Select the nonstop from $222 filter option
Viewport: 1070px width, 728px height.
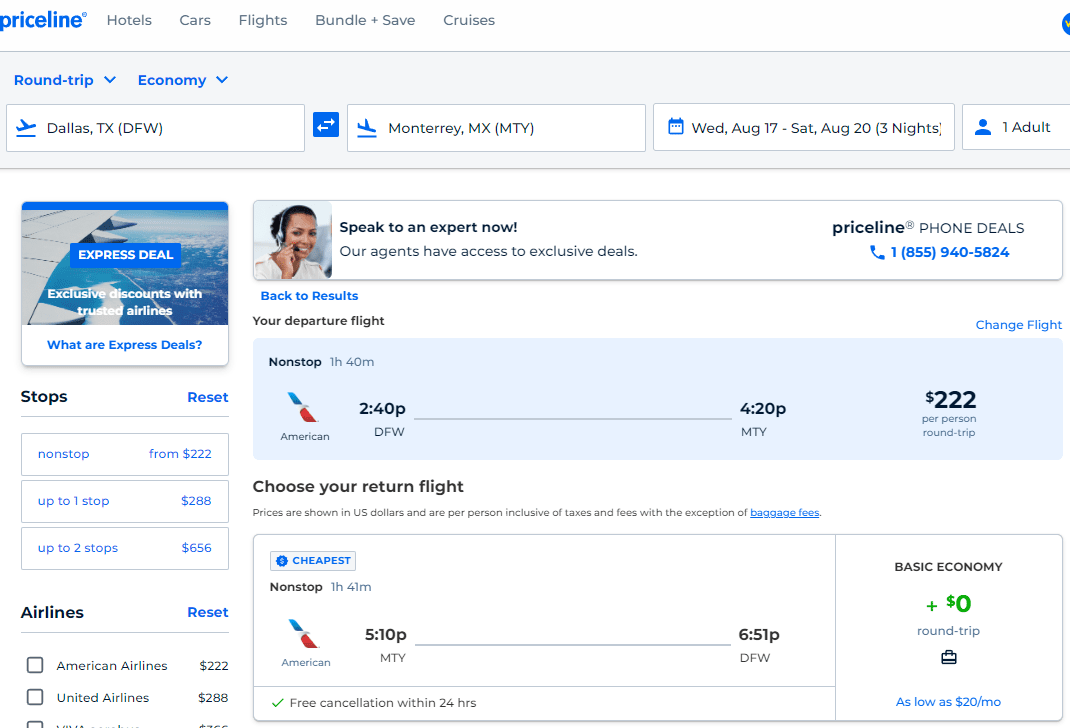124,453
